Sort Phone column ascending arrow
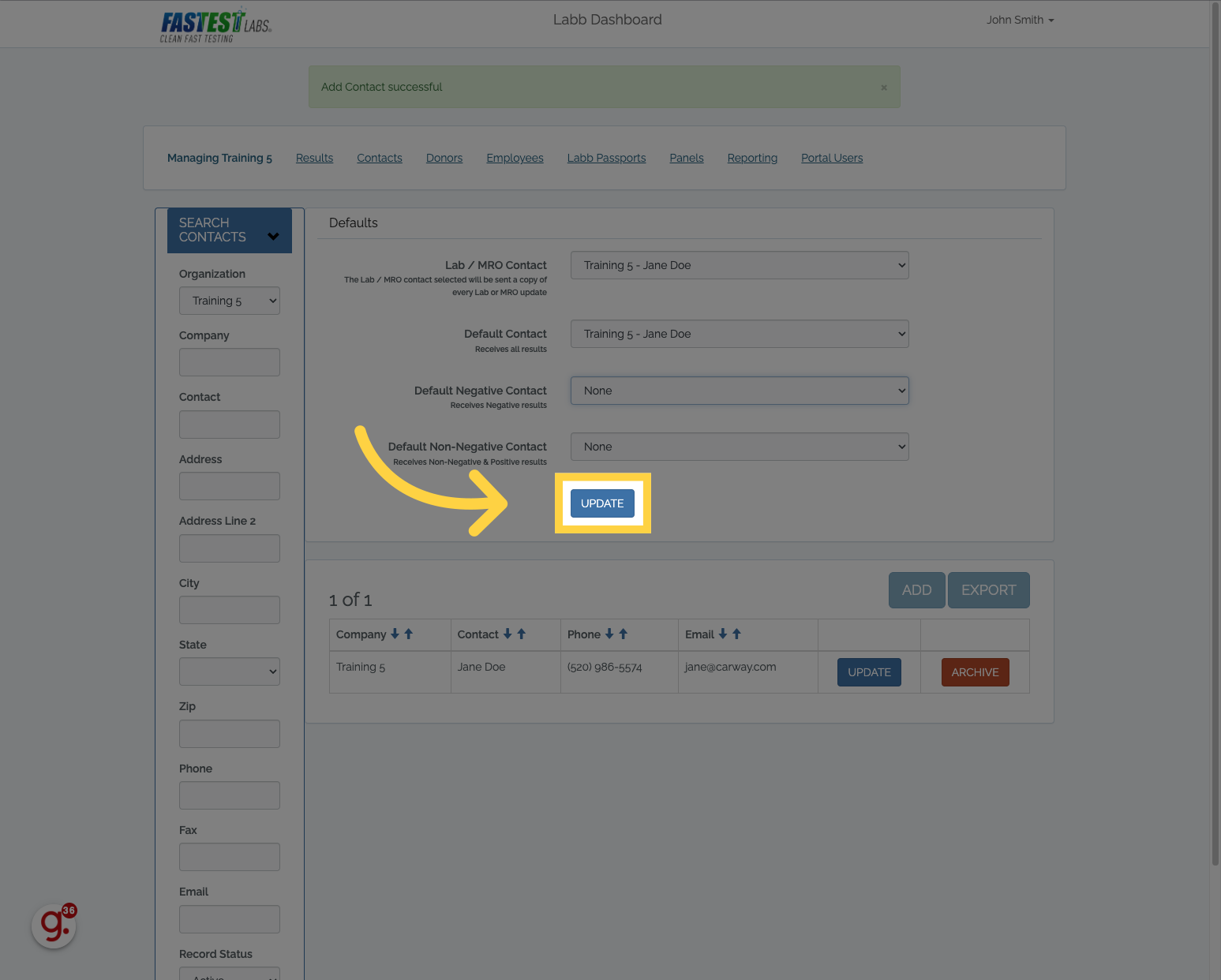Screen dimensions: 1221x980 pyautogui.click(x=623, y=634)
